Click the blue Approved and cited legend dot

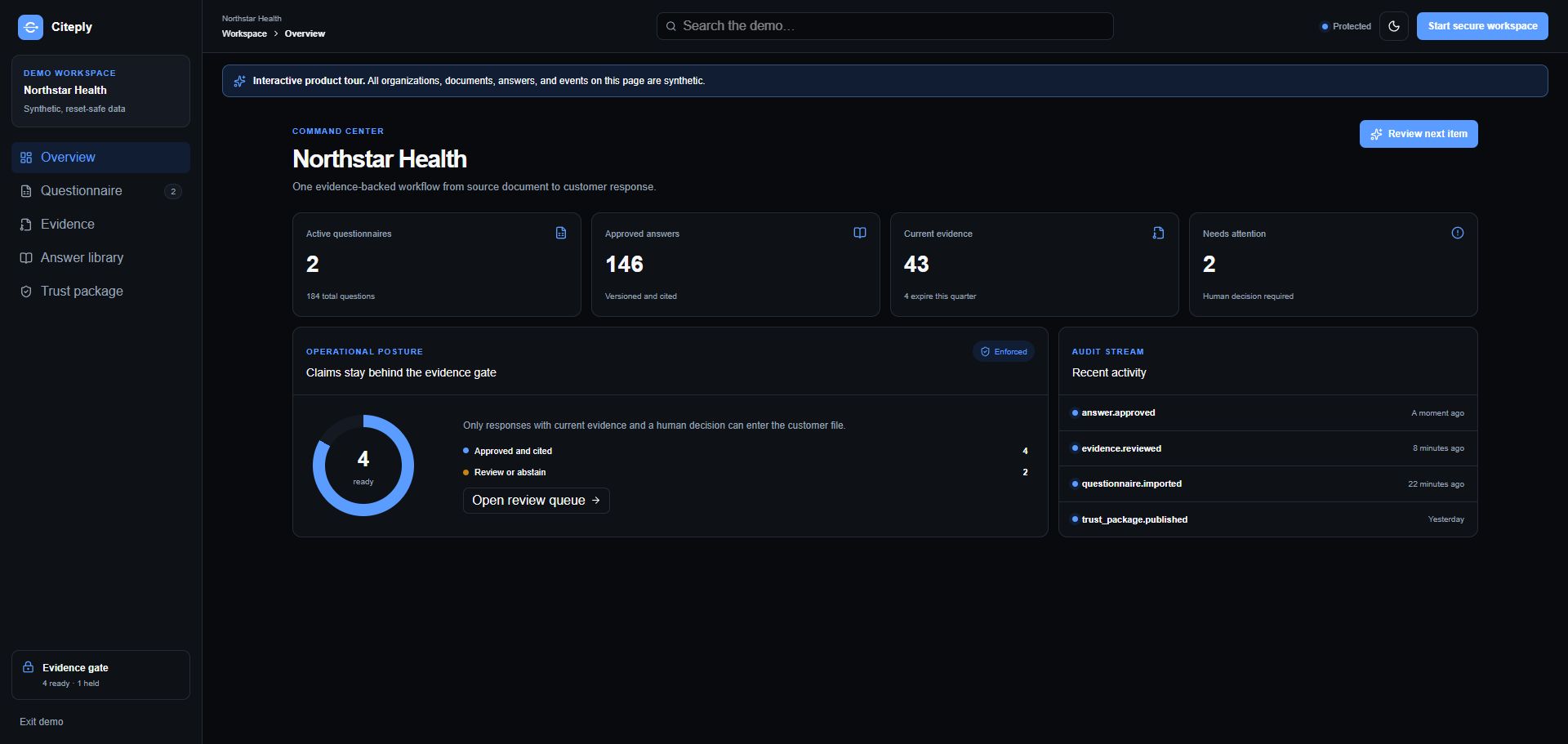tap(465, 451)
